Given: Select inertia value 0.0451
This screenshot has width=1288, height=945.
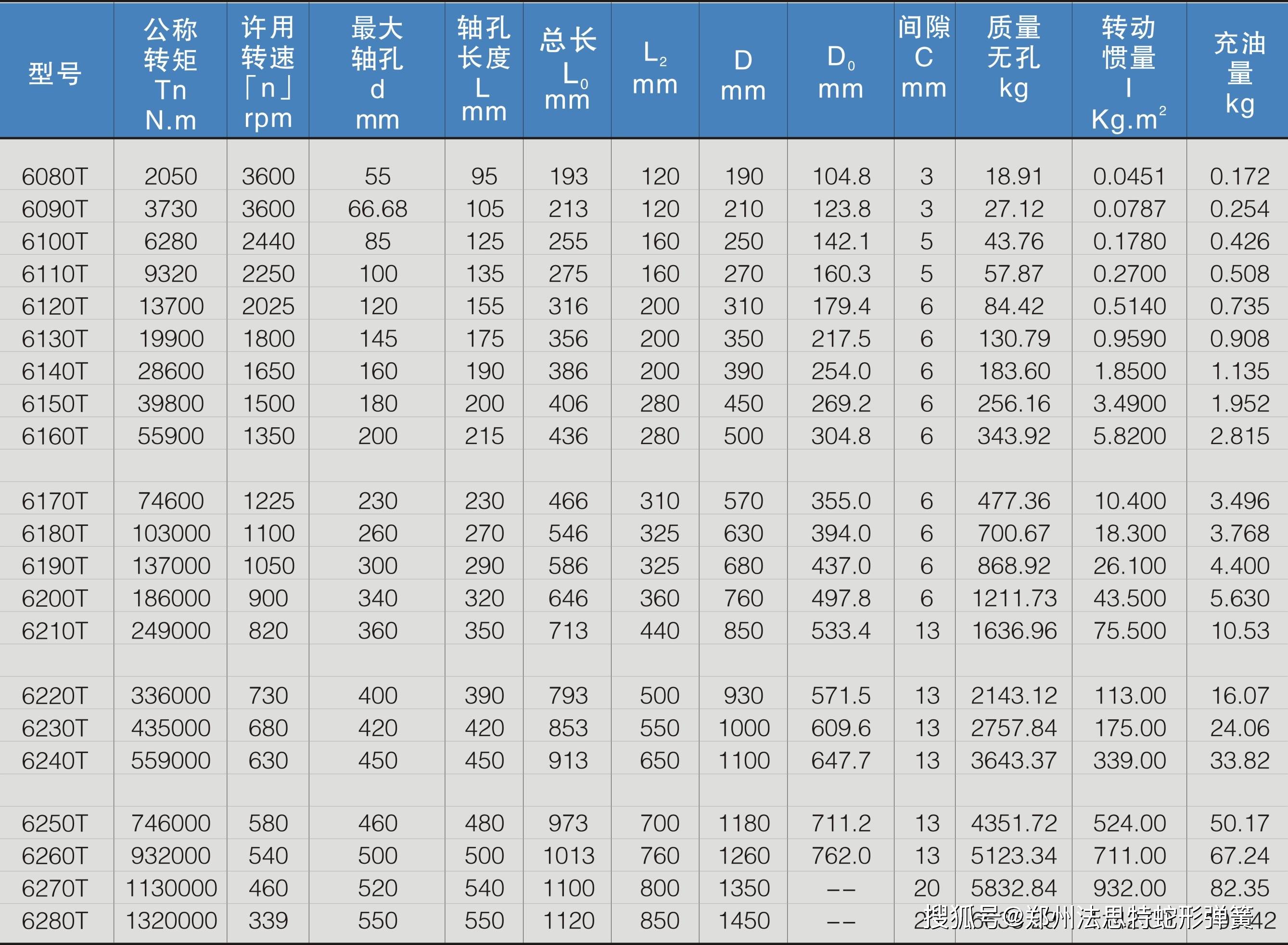Looking at the screenshot, I should (1129, 177).
